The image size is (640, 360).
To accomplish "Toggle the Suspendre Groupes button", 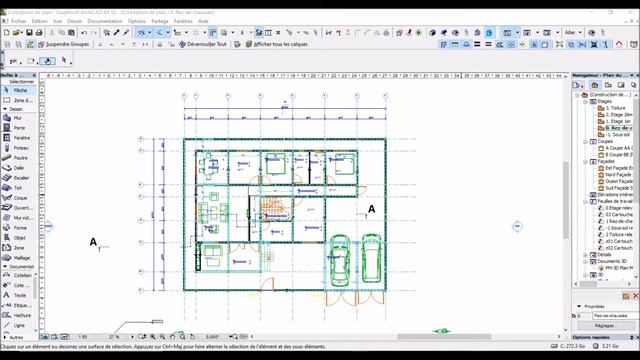I will tap(63, 44).
